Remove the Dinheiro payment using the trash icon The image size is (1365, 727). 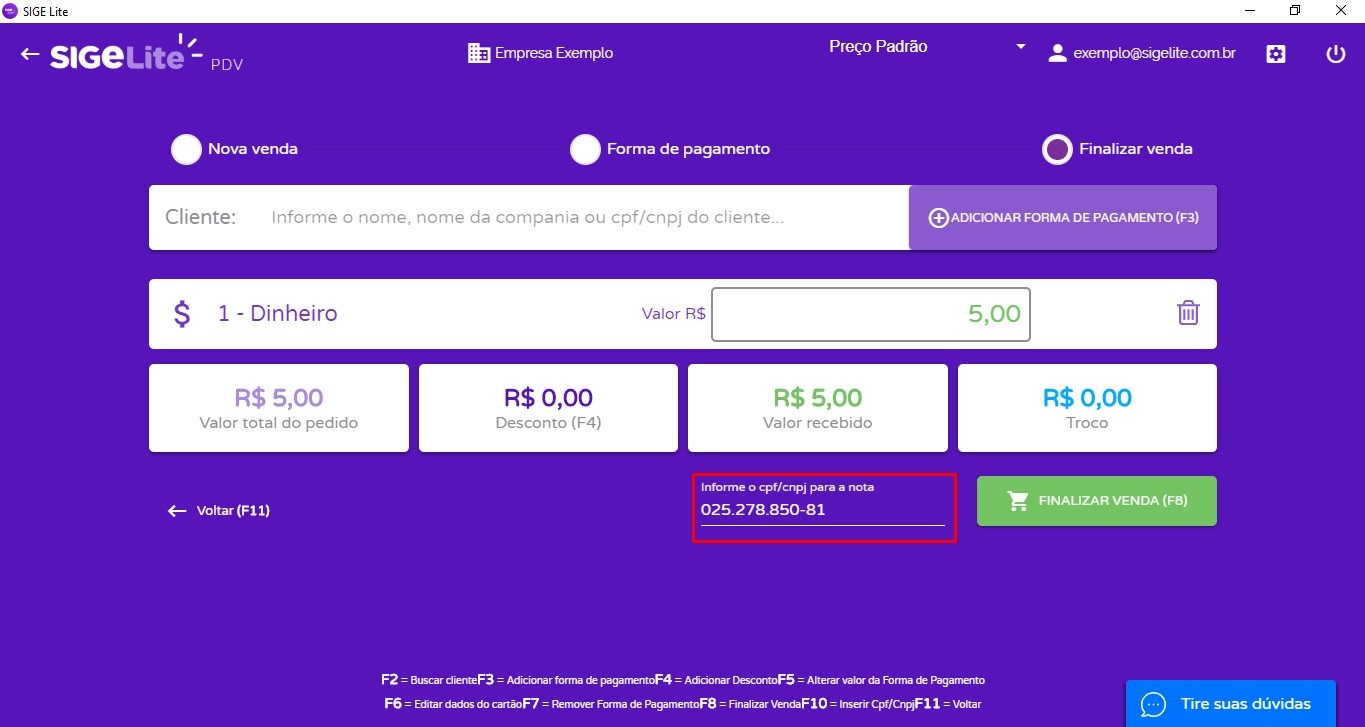(x=1187, y=312)
